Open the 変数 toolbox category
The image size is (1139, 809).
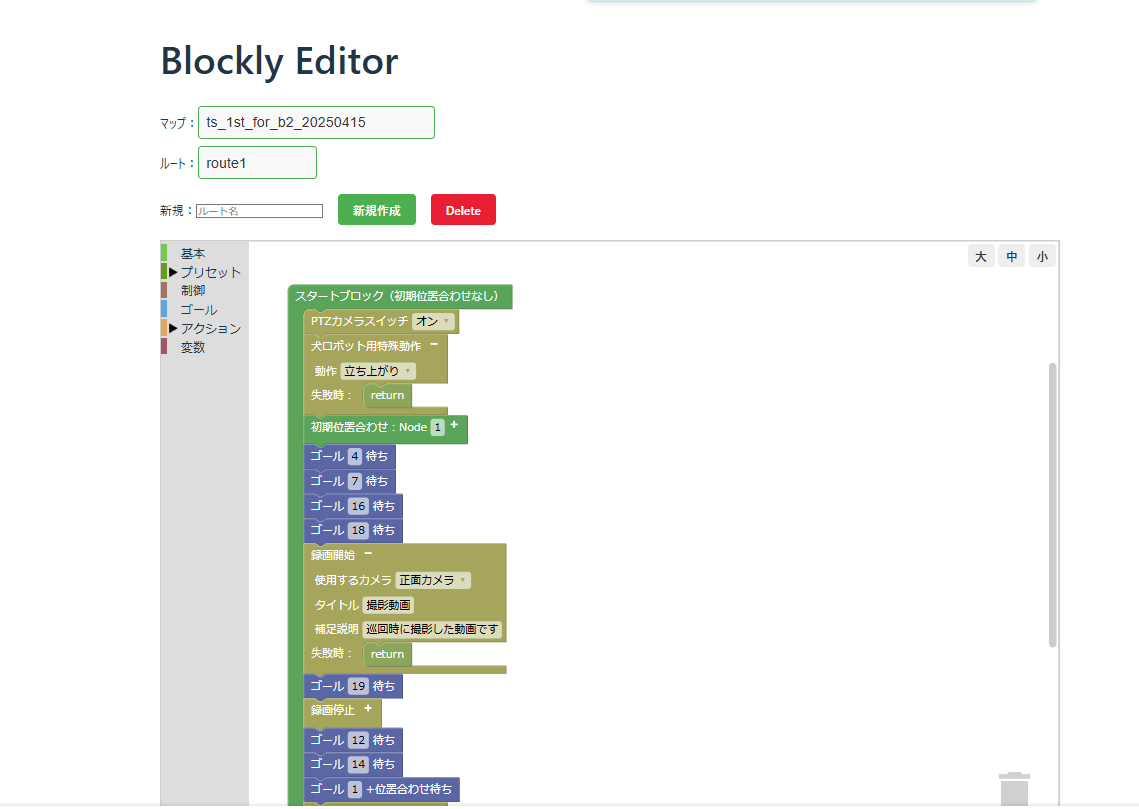(x=193, y=347)
